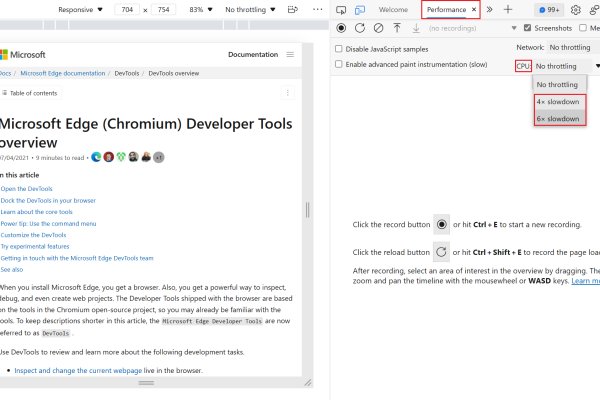Image resolution: width=600 pixels, height=400 pixels.
Task: Check Enable advanced paint instrumentation
Action: pos(339,65)
